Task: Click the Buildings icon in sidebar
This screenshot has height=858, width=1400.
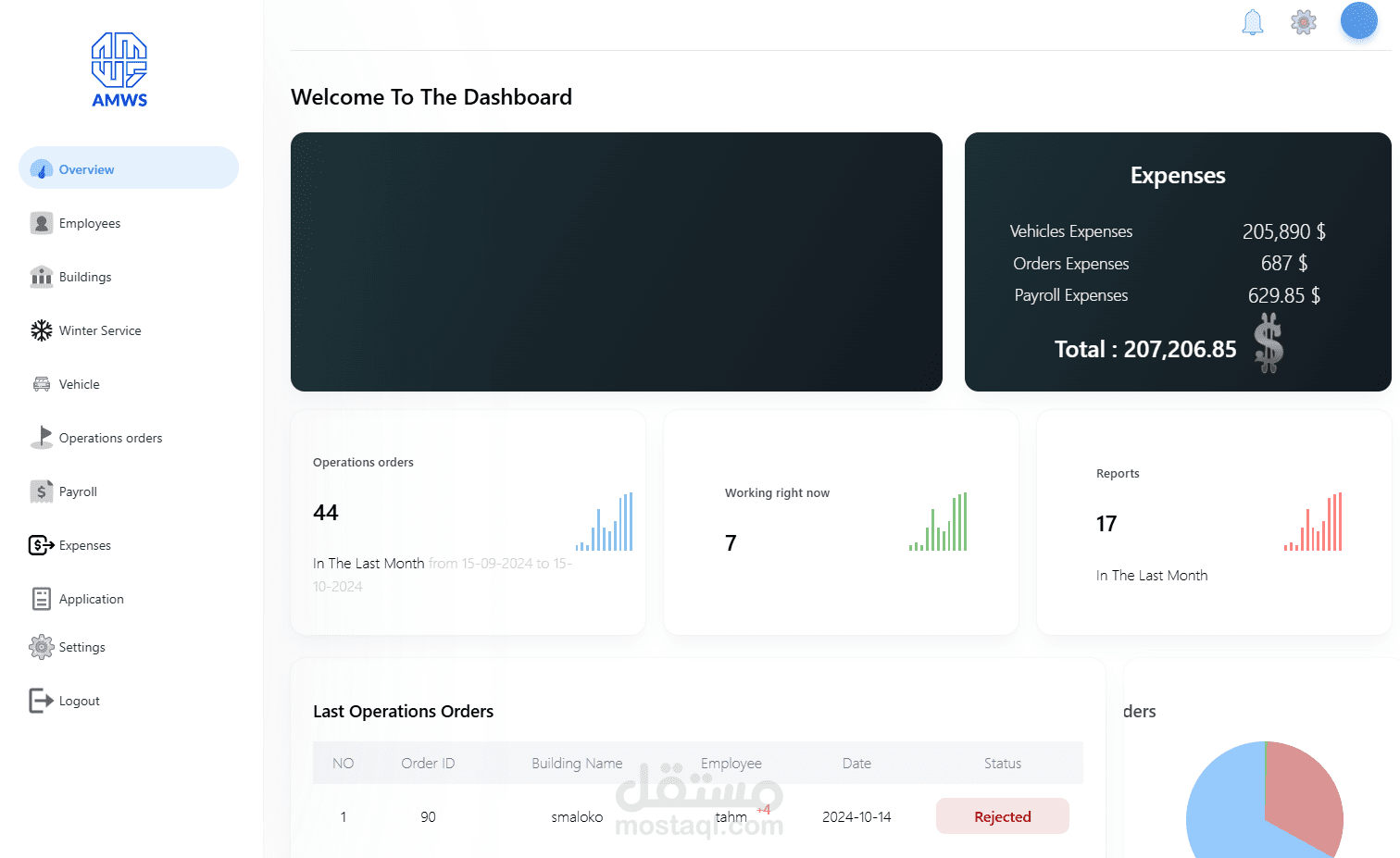Action: pos(42,277)
